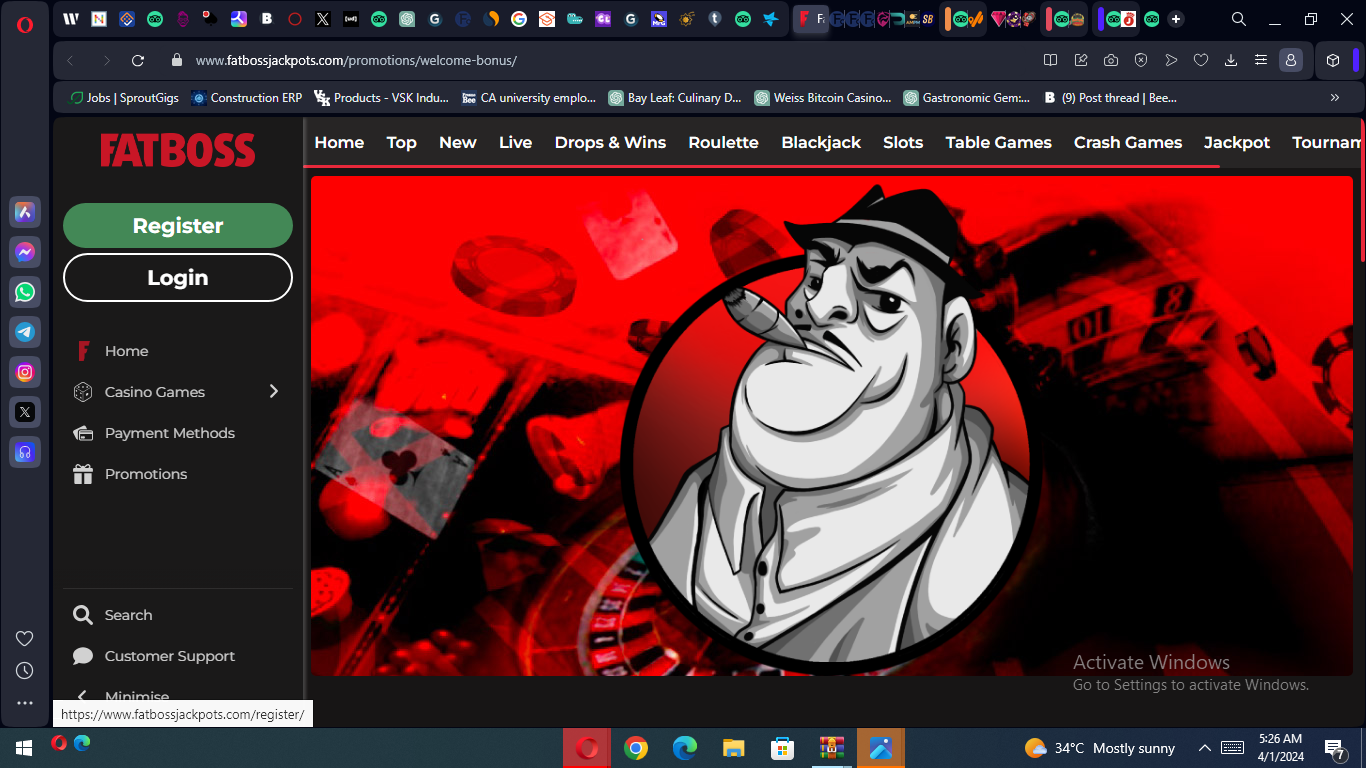
Task: Click the green Register button
Action: [x=178, y=225]
